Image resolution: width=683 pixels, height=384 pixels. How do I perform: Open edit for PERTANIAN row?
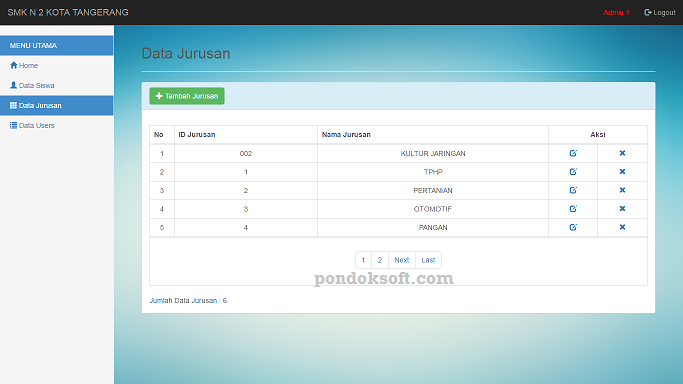tap(573, 190)
